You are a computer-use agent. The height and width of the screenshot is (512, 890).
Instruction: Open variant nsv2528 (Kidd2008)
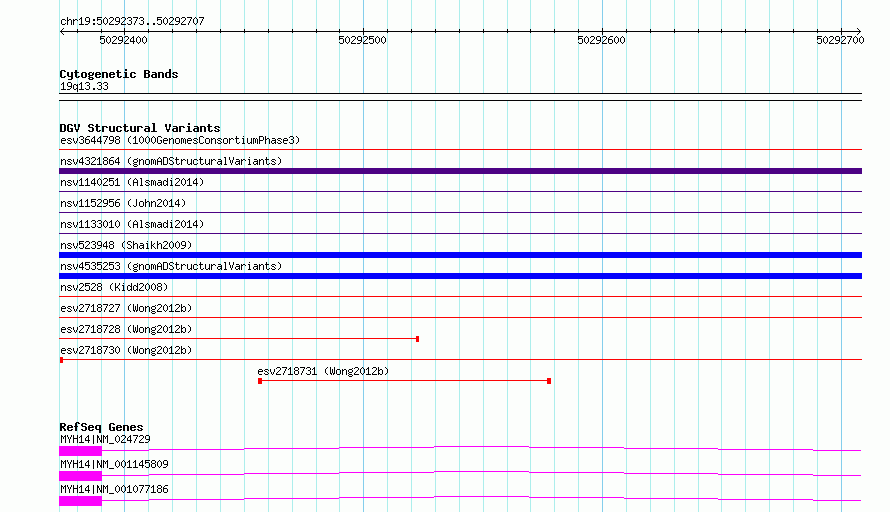pos(114,287)
